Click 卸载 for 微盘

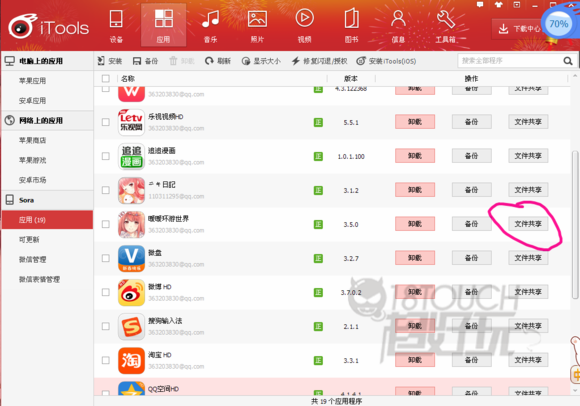tap(415, 258)
